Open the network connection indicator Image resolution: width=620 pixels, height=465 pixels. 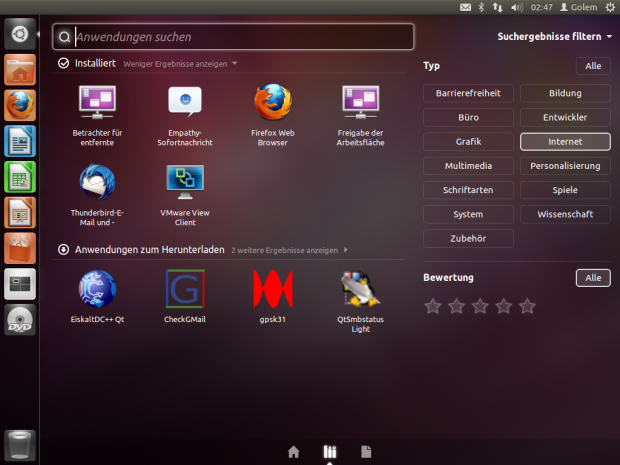[x=497, y=7]
